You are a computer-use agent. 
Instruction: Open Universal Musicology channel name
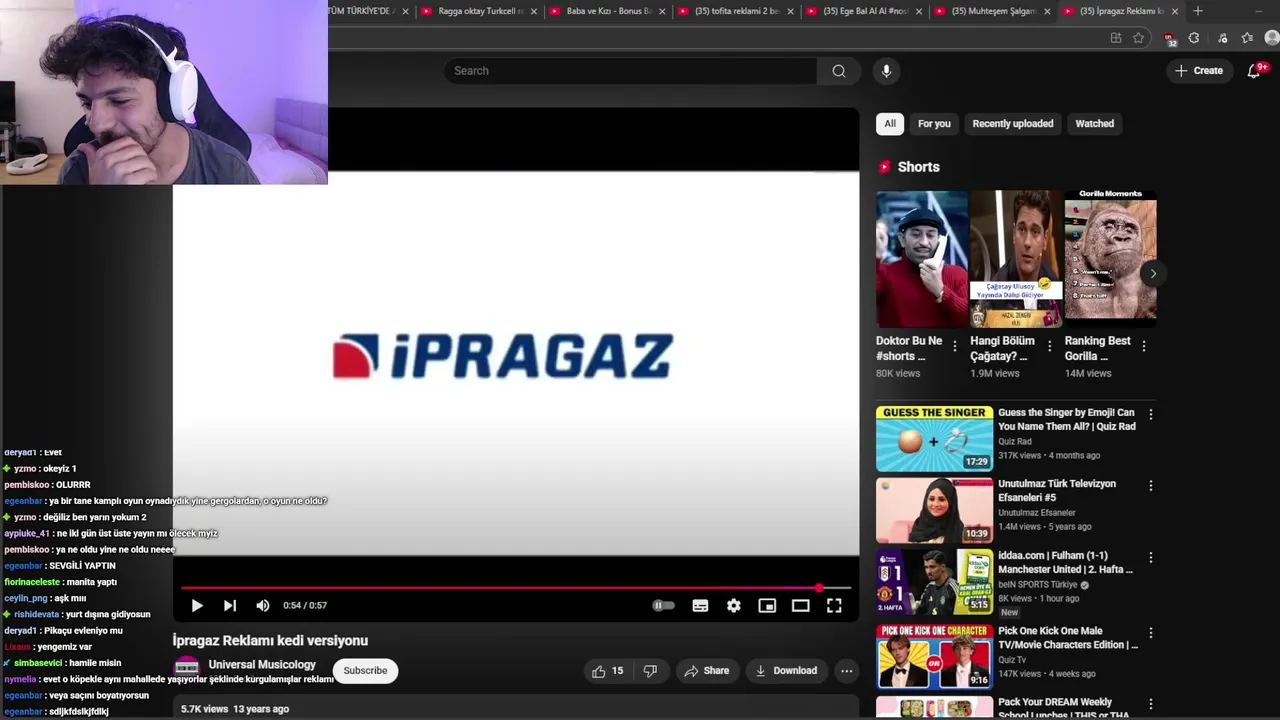click(x=262, y=664)
